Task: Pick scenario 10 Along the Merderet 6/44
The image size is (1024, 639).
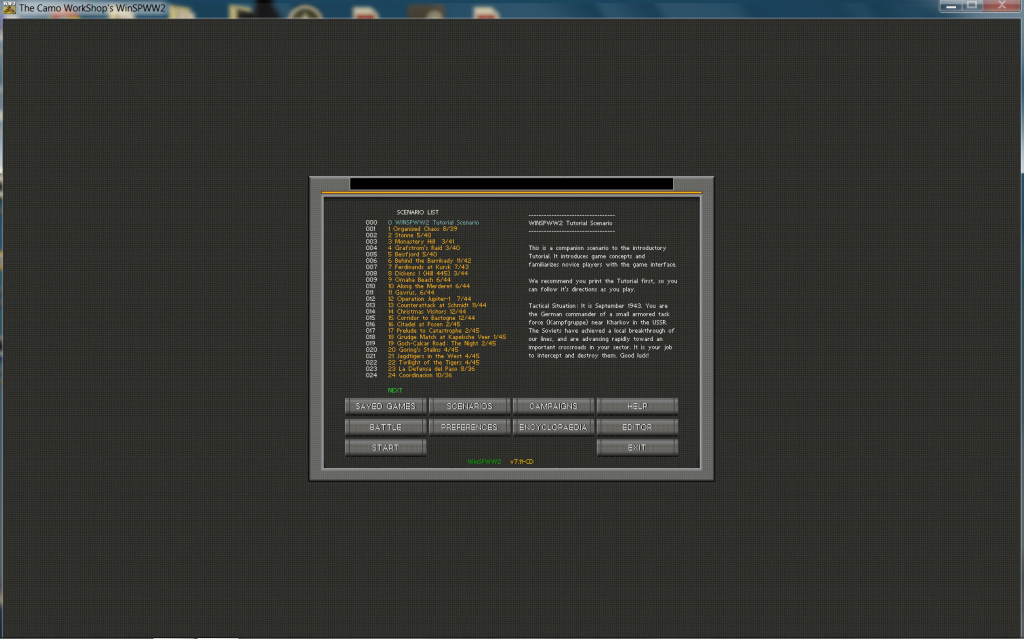Action: (x=428, y=286)
